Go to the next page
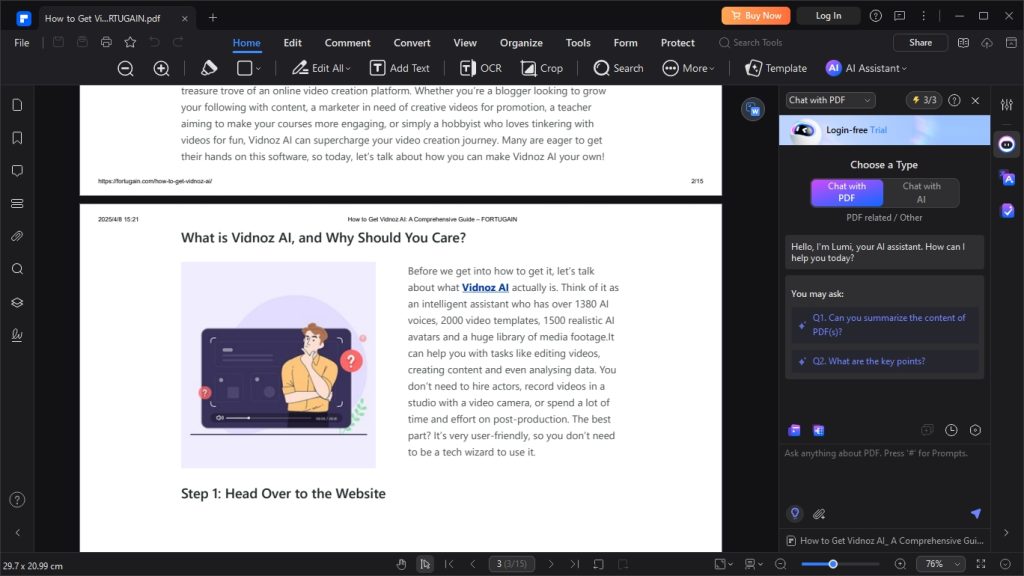 point(551,564)
